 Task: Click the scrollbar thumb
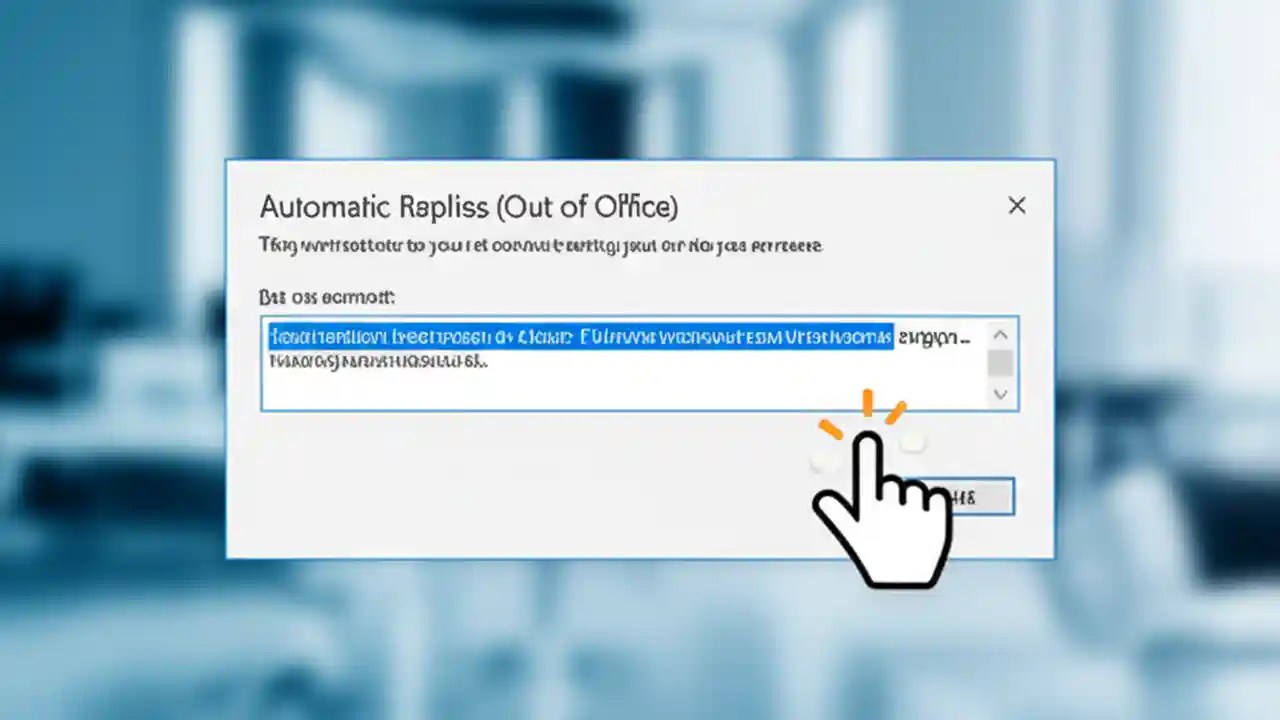click(x=1000, y=364)
